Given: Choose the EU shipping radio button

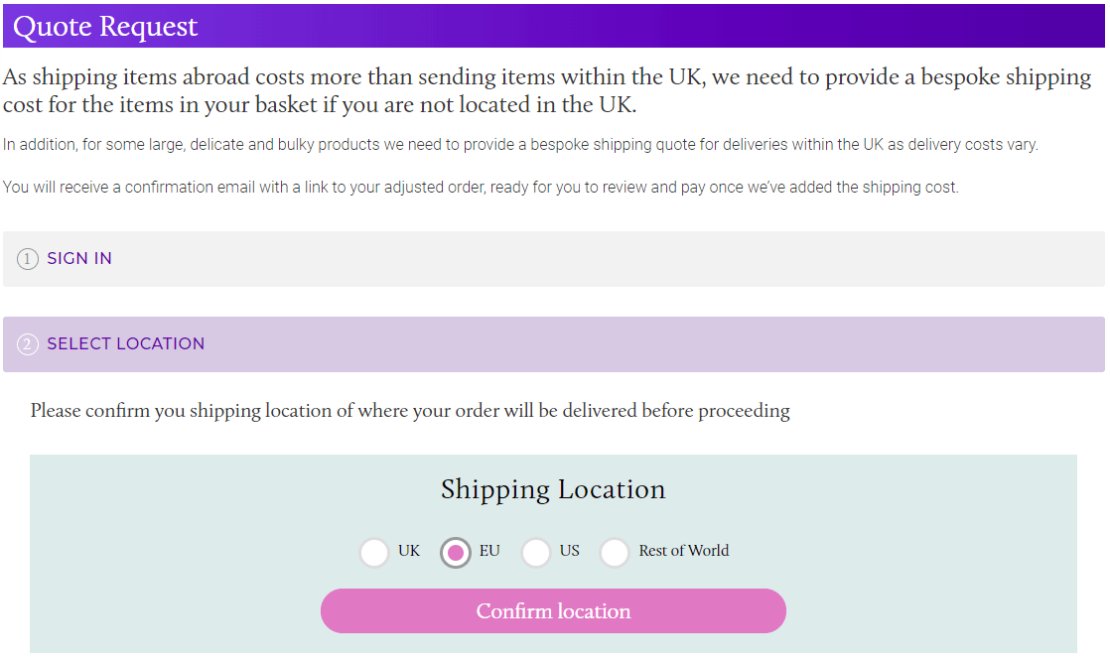Looking at the screenshot, I should (x=455, y=552).
